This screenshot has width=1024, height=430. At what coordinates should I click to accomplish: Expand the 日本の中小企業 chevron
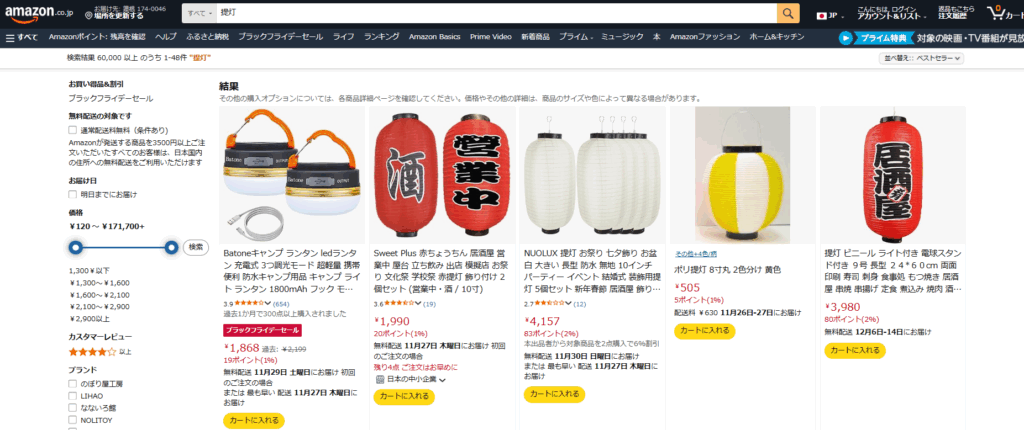(x=442, y=380)
